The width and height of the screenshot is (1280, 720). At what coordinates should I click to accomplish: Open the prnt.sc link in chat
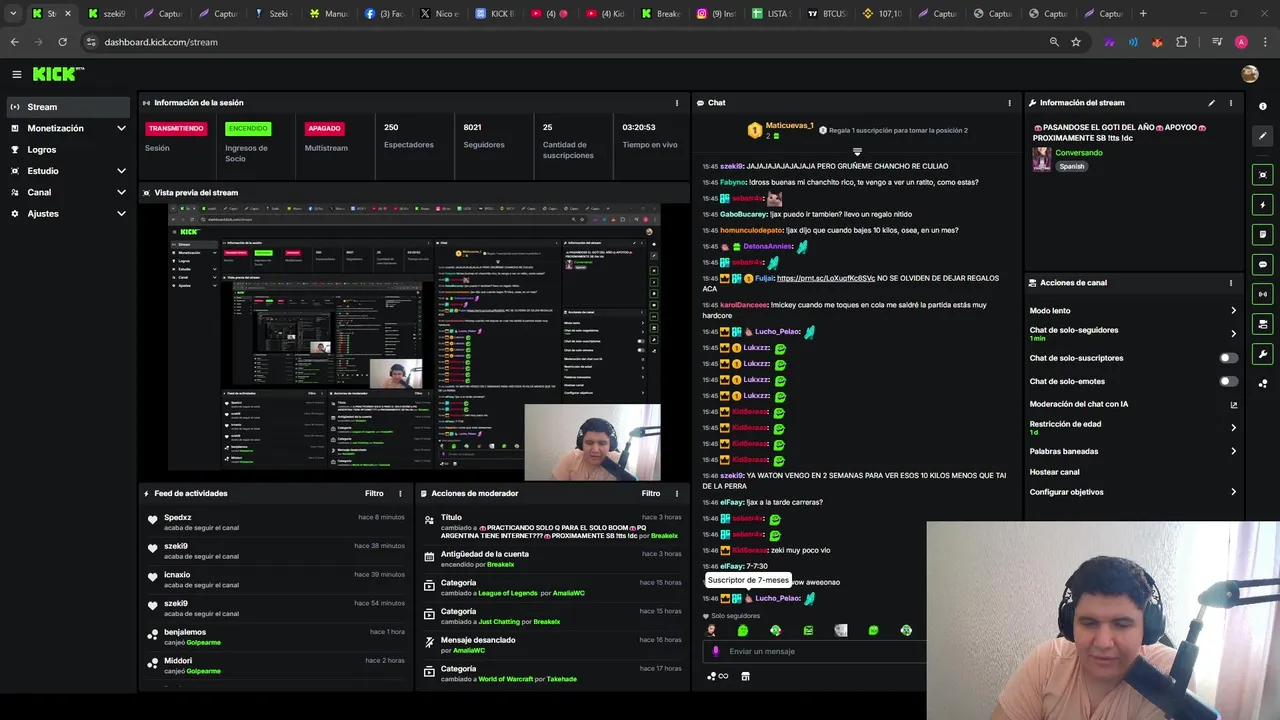pos(826,278)
